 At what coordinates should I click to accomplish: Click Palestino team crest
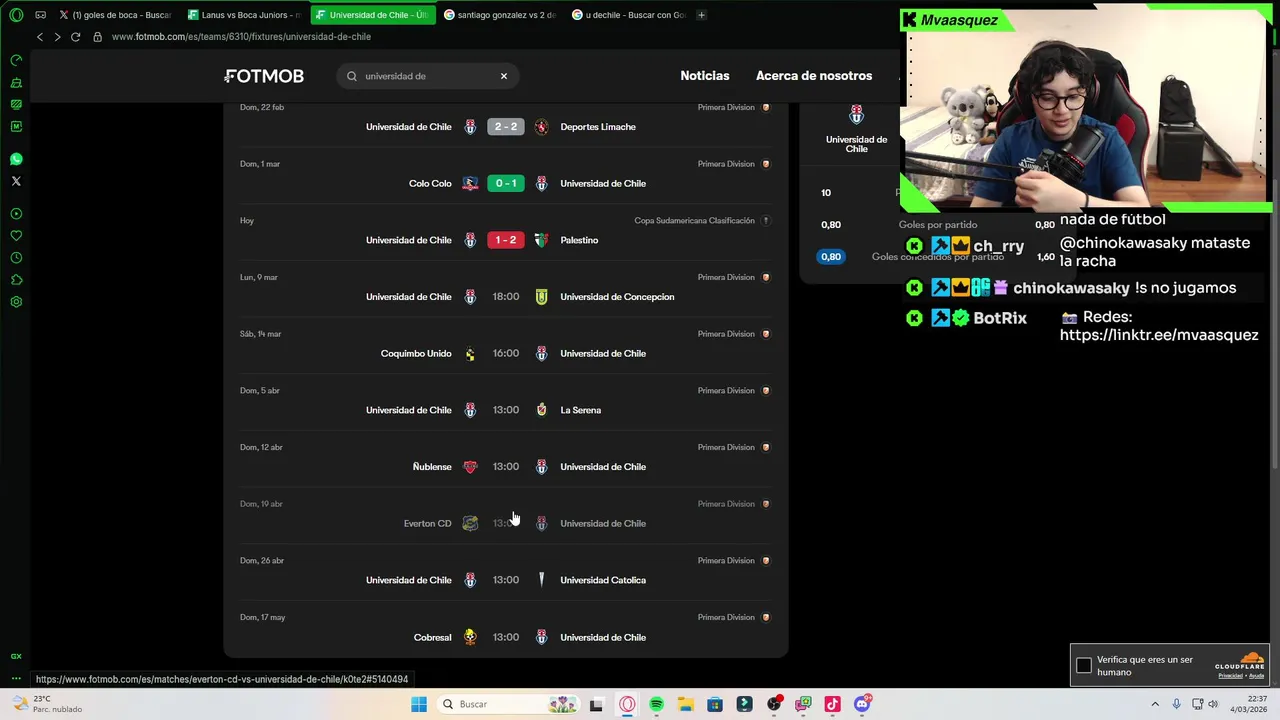coord(541,240)
